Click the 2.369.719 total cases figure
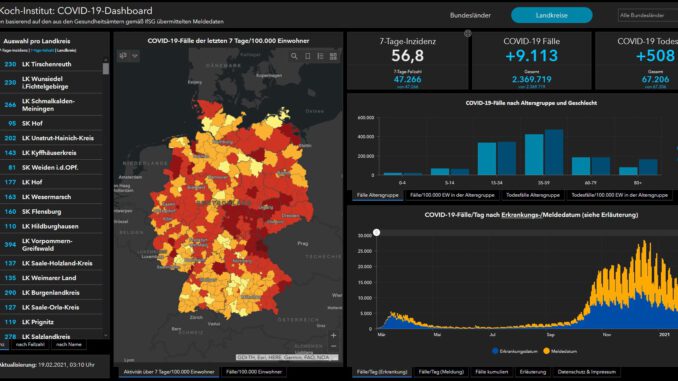 tap(531, 79)
